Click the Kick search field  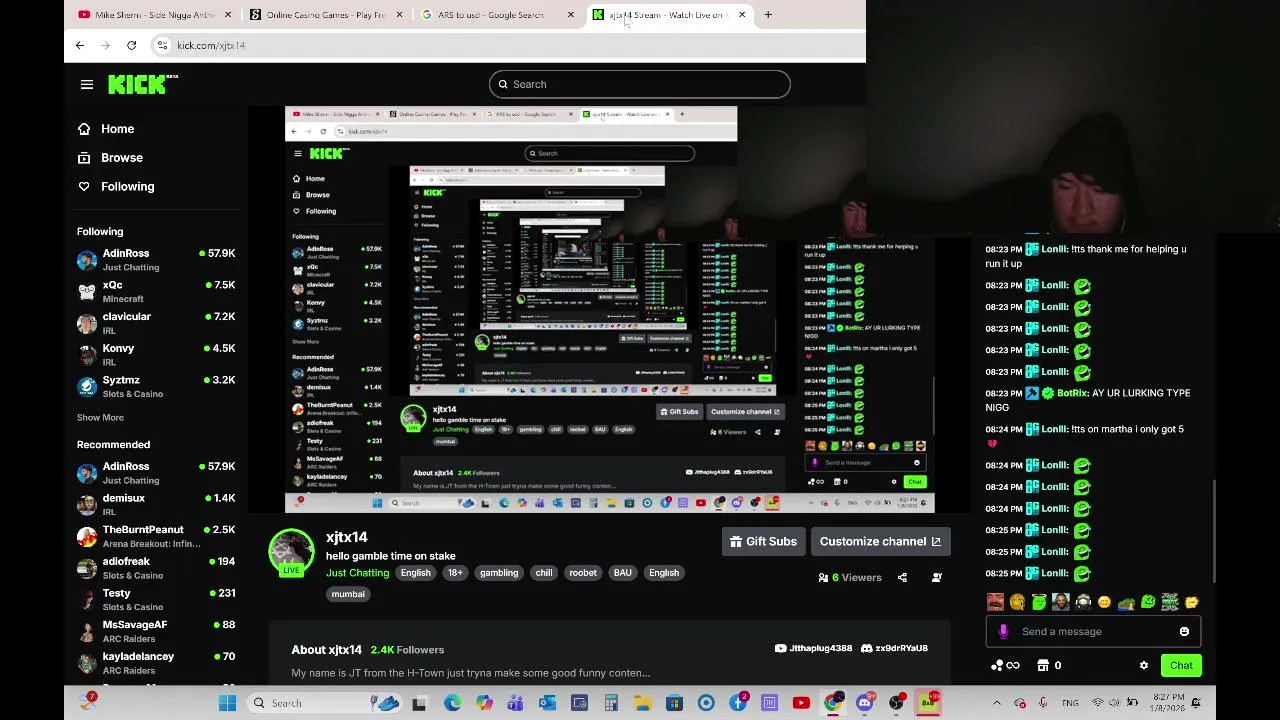point(640,85)
